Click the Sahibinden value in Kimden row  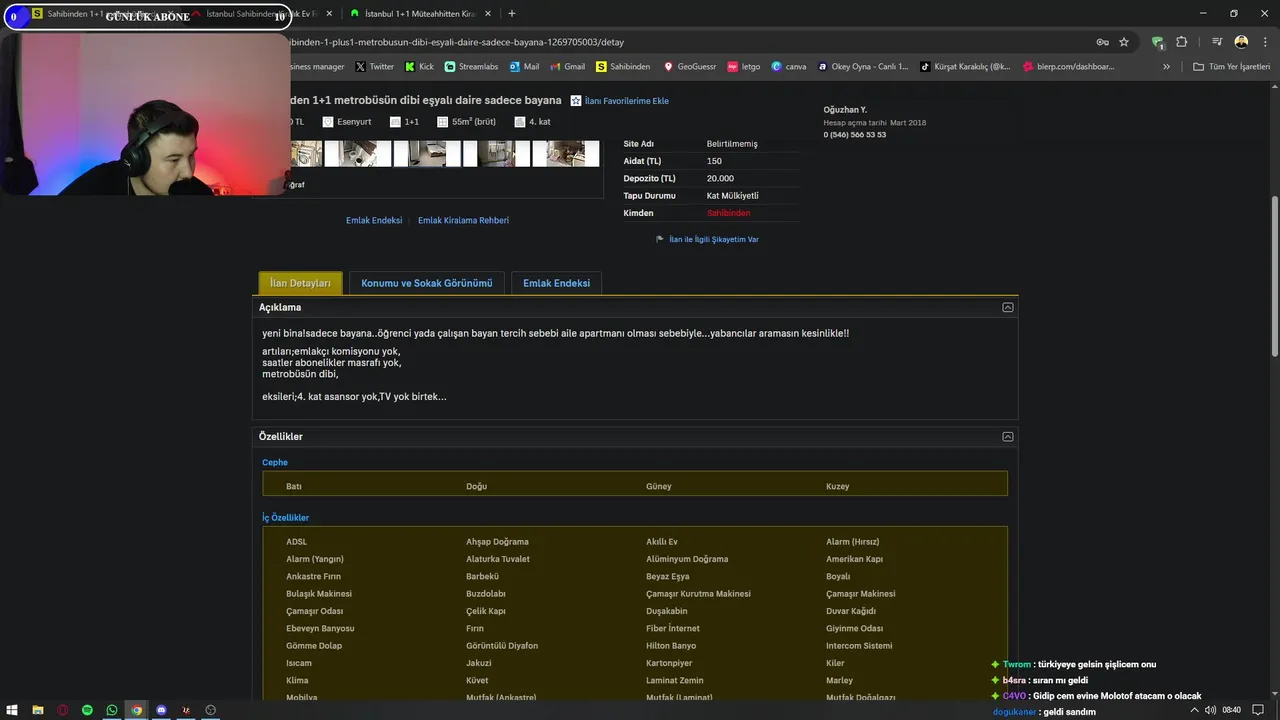[x=728, y=213]
